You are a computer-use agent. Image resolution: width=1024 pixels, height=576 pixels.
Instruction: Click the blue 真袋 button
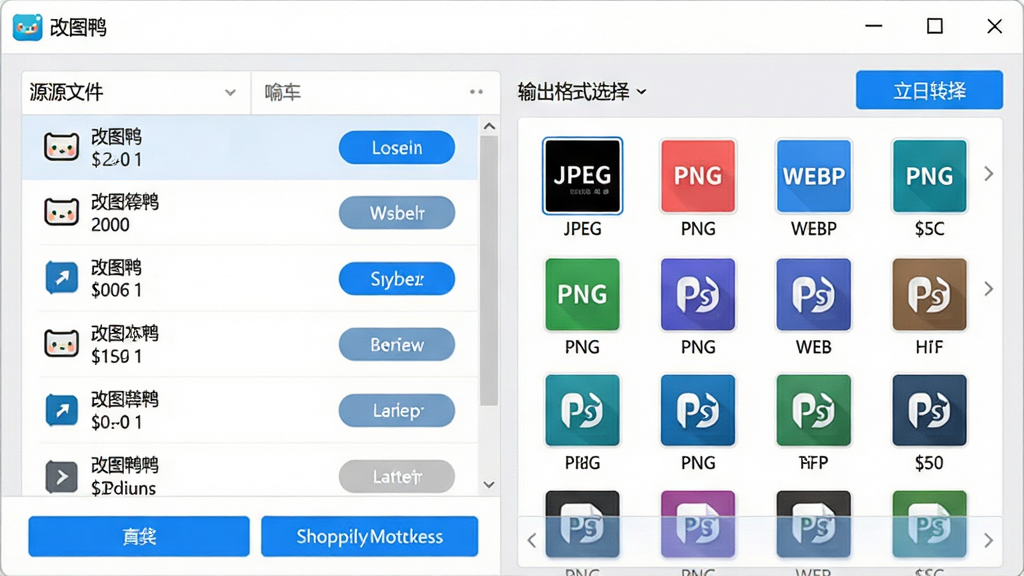[x=139, y=536]
